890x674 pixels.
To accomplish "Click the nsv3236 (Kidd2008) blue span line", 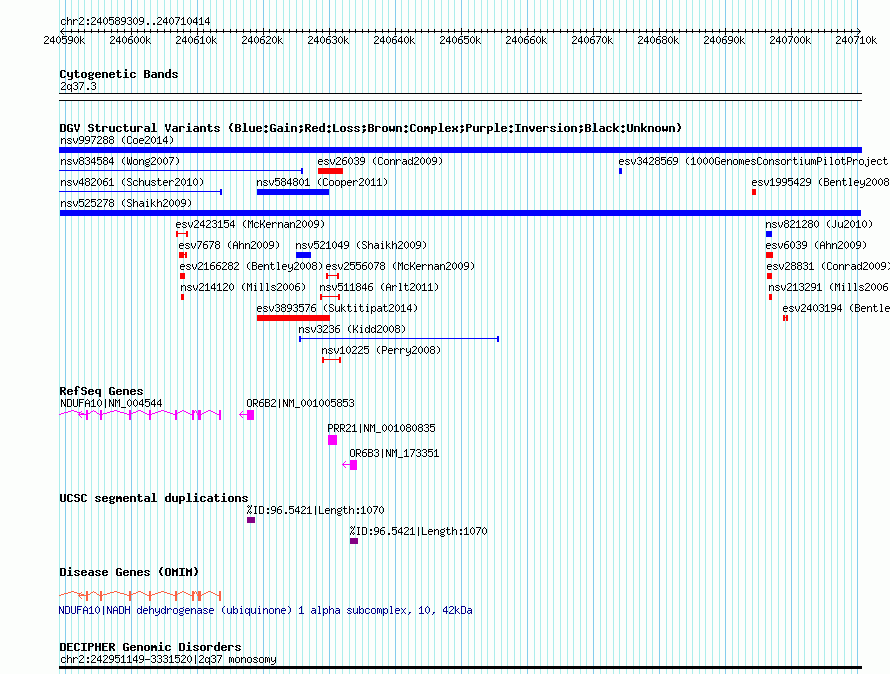I will coord(399,339).
